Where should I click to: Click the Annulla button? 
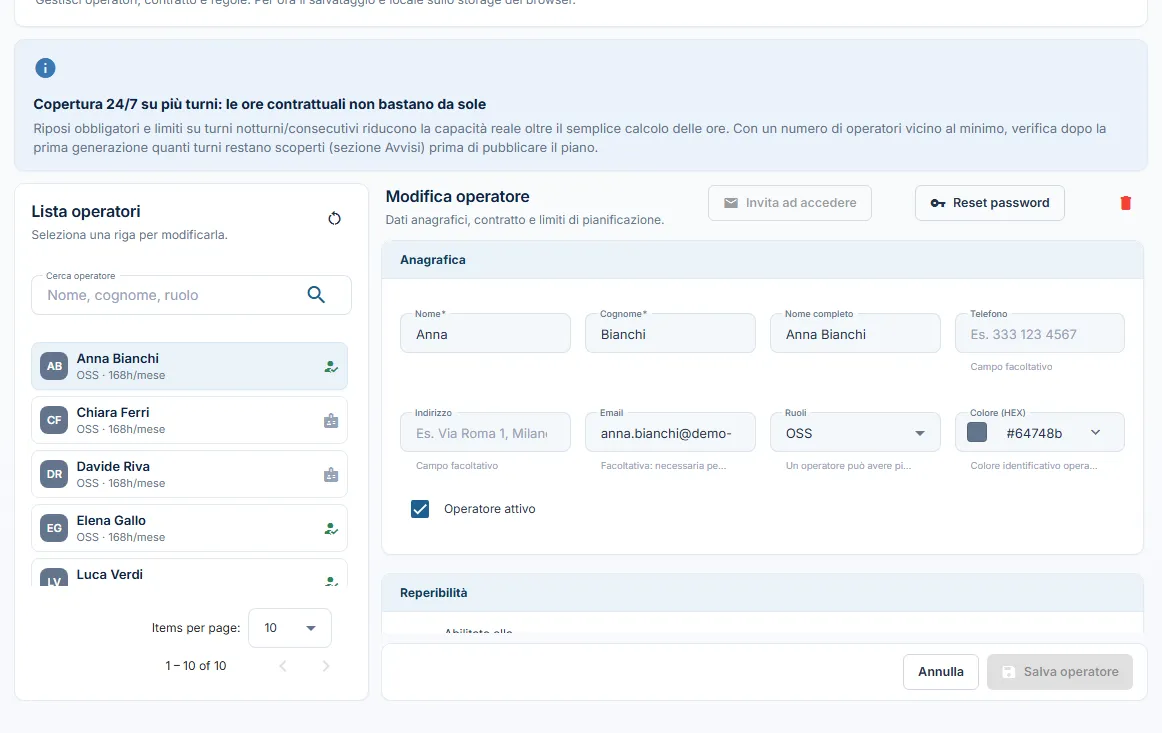(941, 672)
